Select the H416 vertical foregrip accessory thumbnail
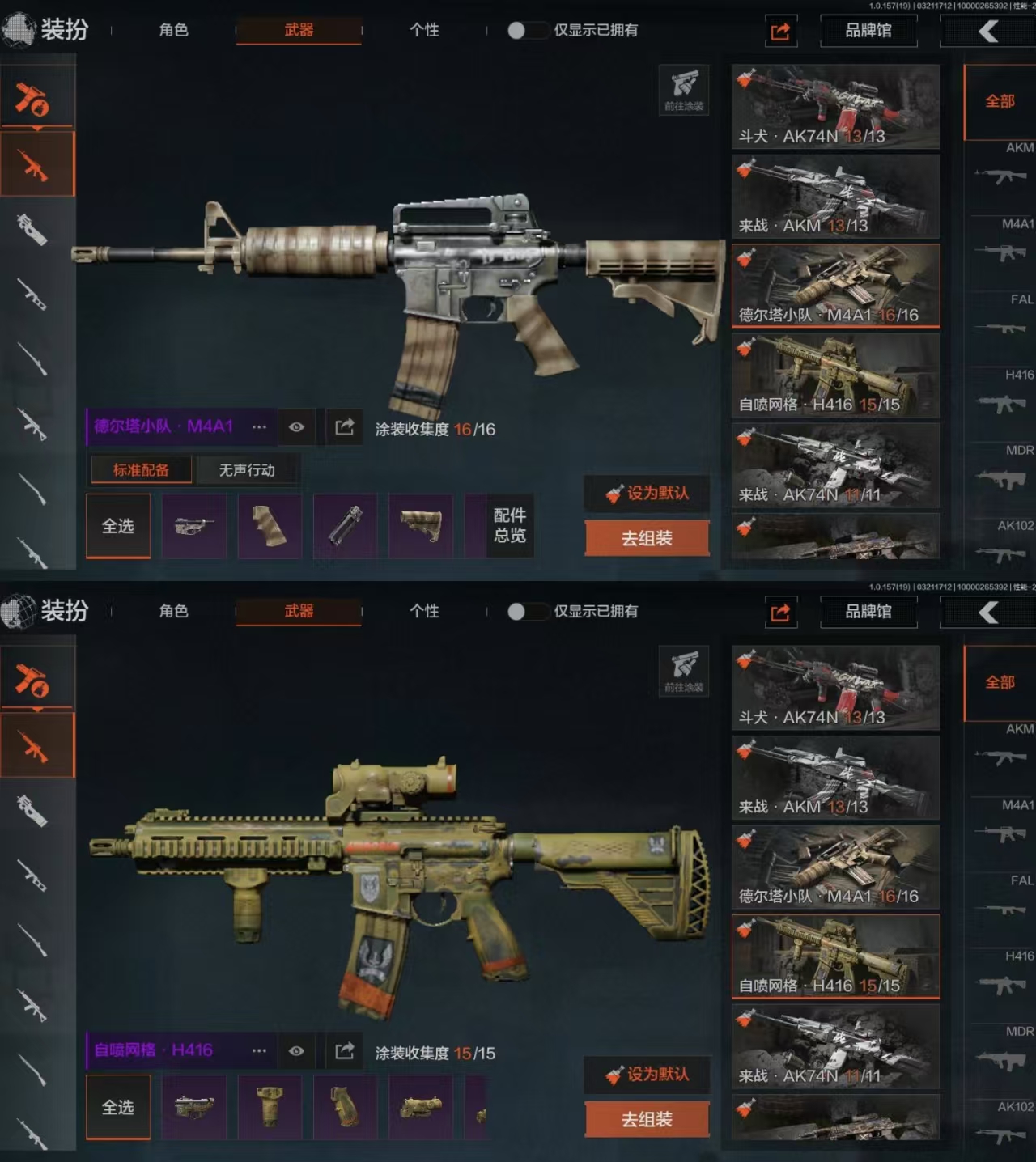Viewport: 1036px width, 1162px height. coord(270,1107)
